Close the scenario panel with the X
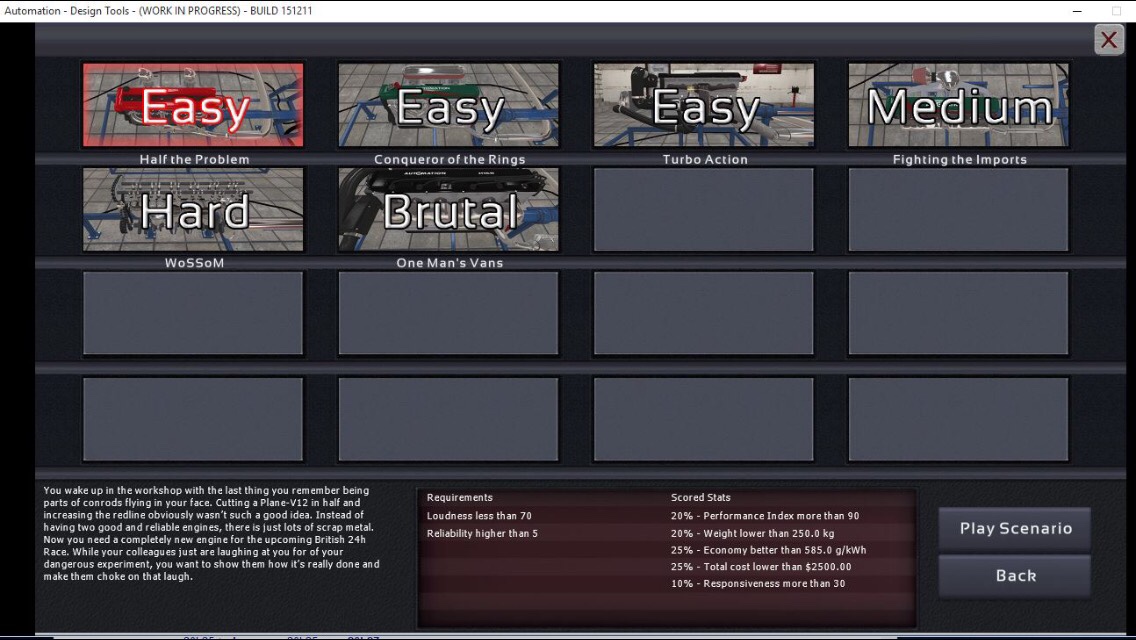This screenshot has height=640, width=1136. pos(1108,39)
